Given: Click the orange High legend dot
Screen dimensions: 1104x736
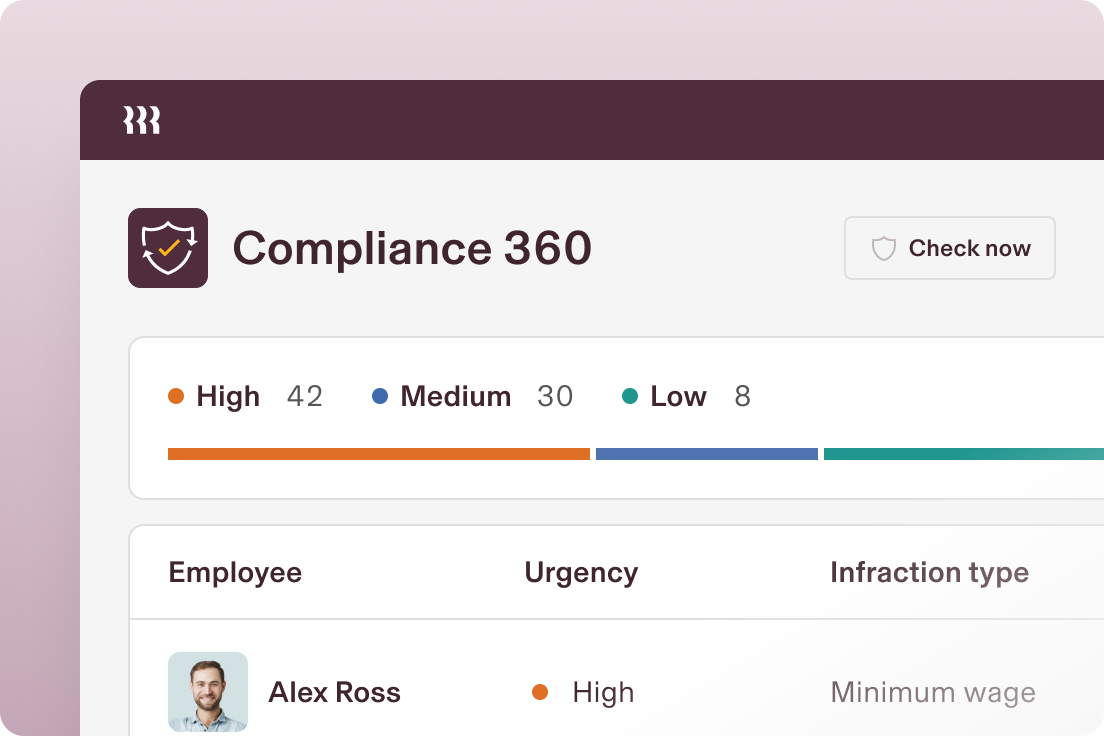Looking at the screenshot, I should click(176, 397).
